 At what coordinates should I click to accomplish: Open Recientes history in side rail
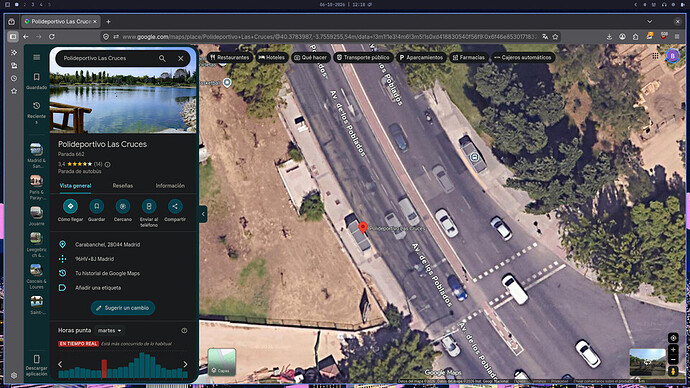tap(37, 112)
